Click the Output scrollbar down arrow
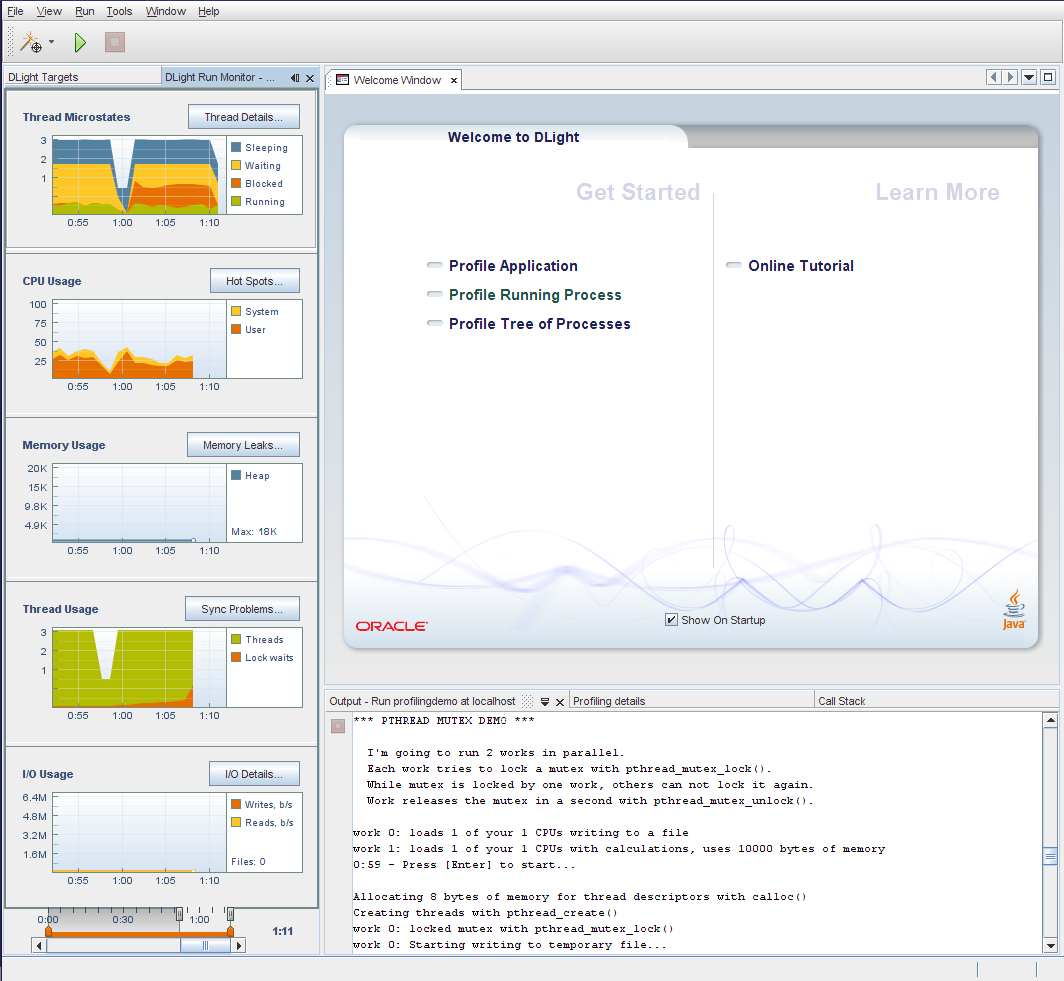1064x981 pixels. [x=1050, y=946]
